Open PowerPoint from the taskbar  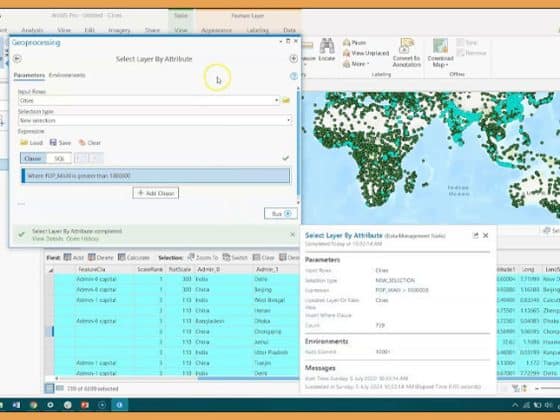click(85, 405)
